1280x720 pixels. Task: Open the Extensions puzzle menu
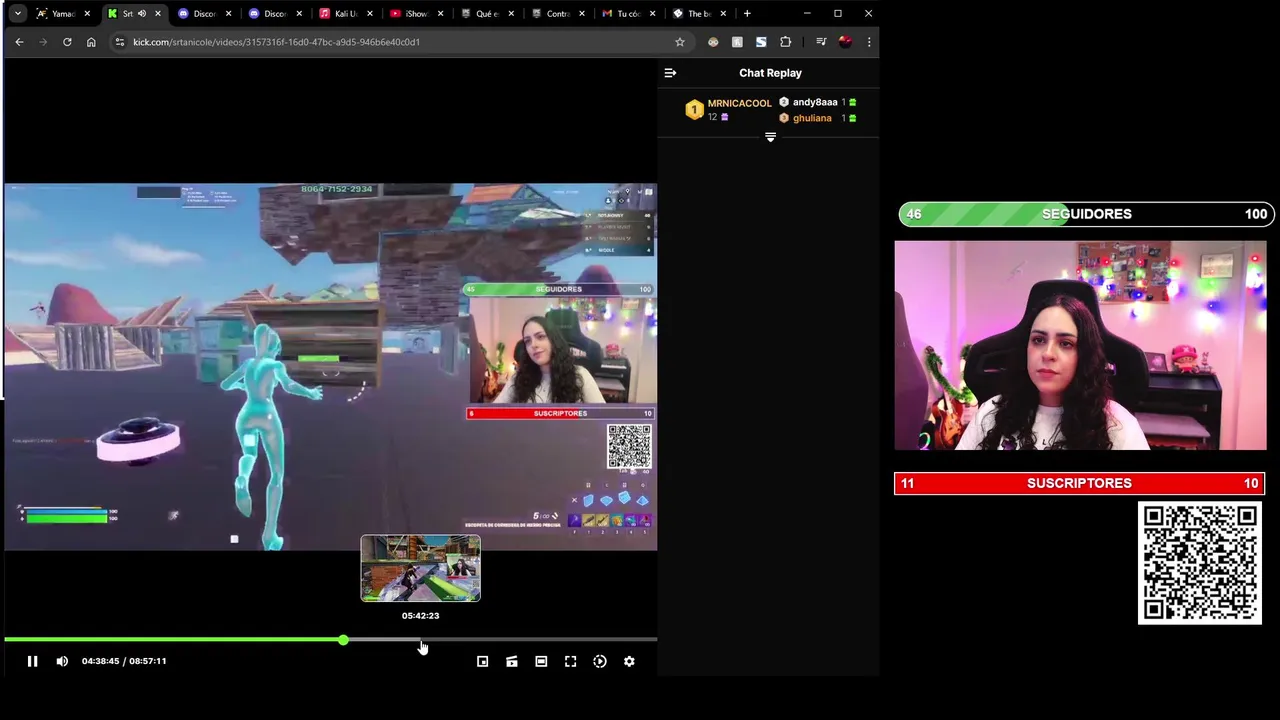click(x=785, y=42)
